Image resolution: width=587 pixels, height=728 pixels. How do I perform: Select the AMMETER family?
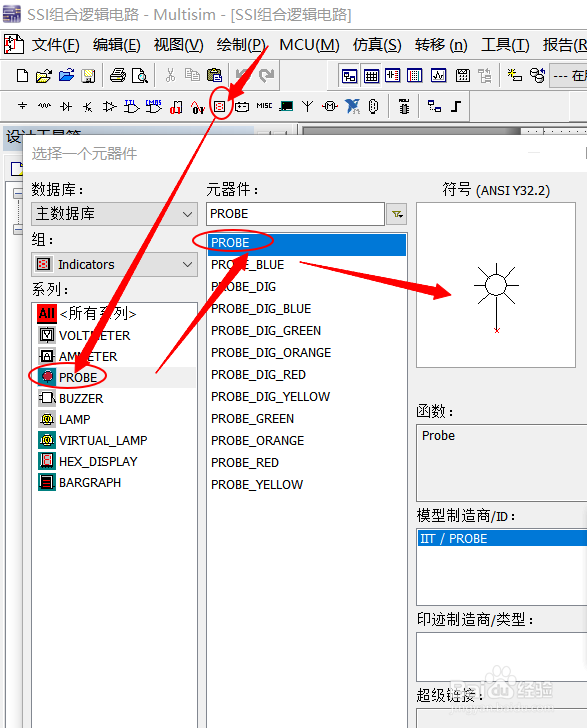(x=115, y=356)
